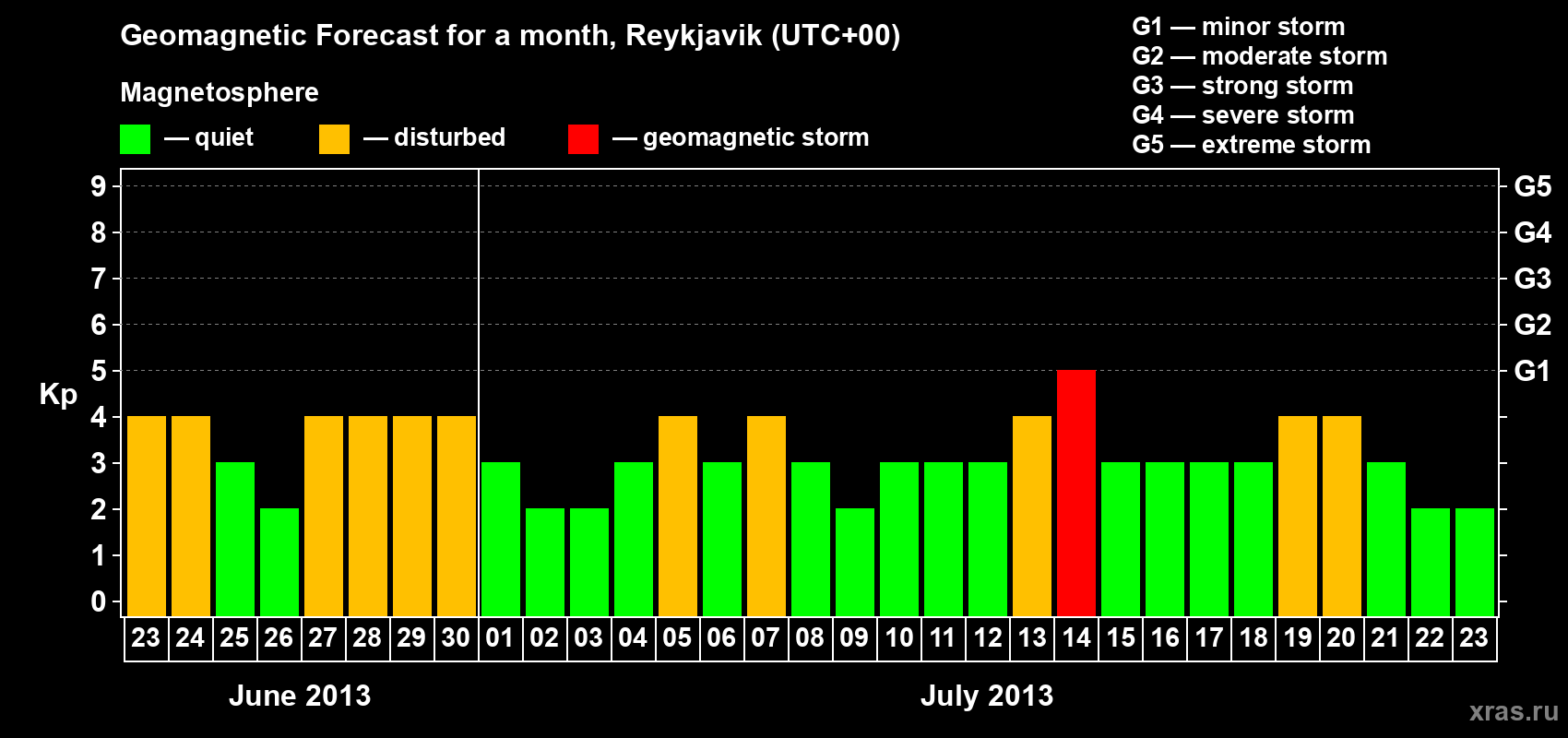The image size is (1568, 738).
Task: Click date label 27 on the axis
Action: (323, 637)
